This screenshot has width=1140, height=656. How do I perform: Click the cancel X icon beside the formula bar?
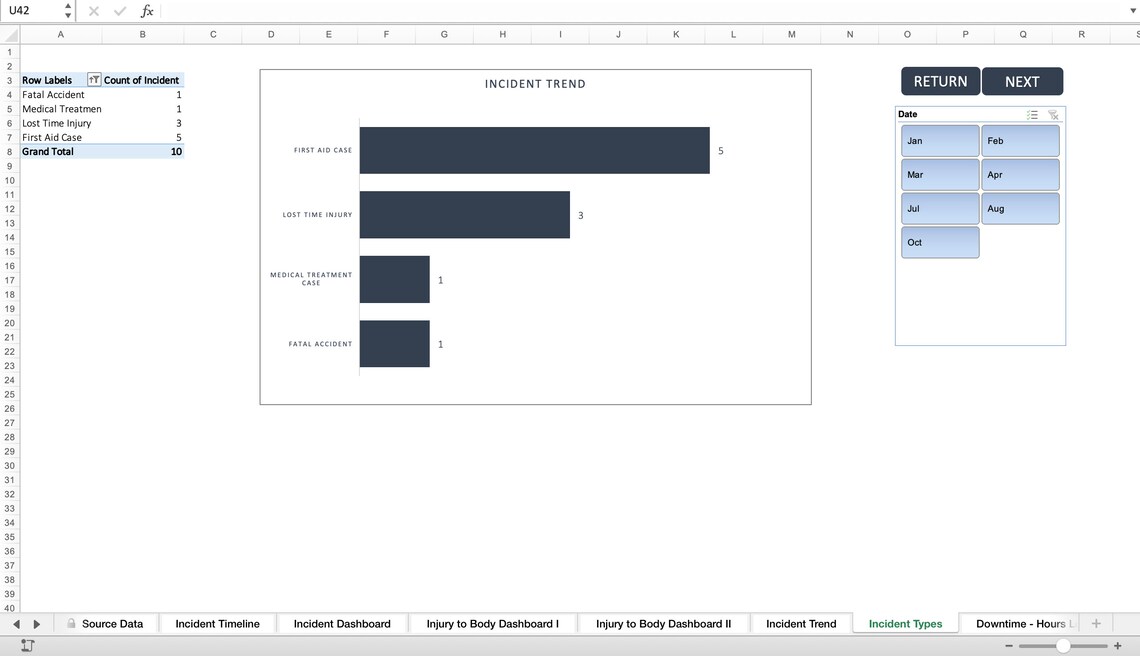click(93, 11)
